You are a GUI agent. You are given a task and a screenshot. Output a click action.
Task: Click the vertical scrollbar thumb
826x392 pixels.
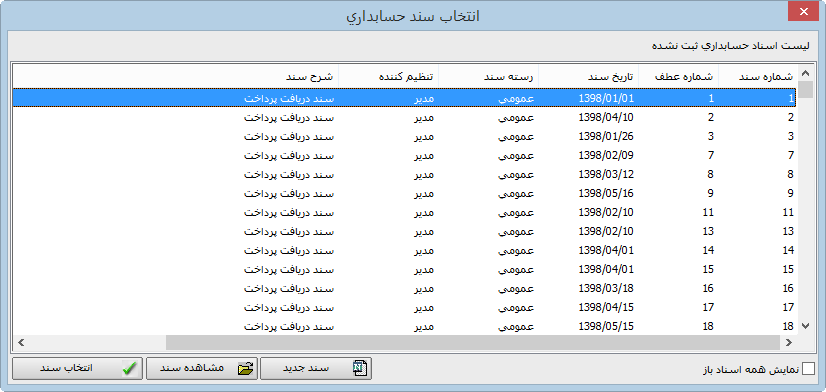[805, 89]
